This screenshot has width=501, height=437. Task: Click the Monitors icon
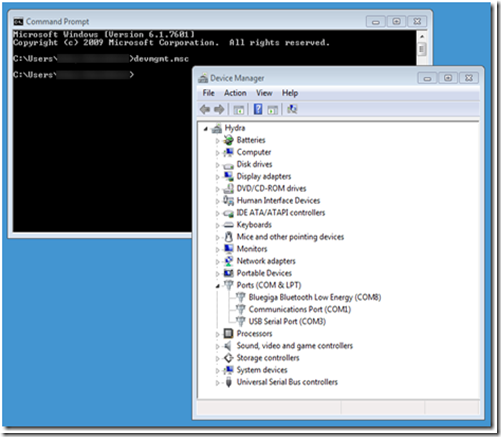228,249
